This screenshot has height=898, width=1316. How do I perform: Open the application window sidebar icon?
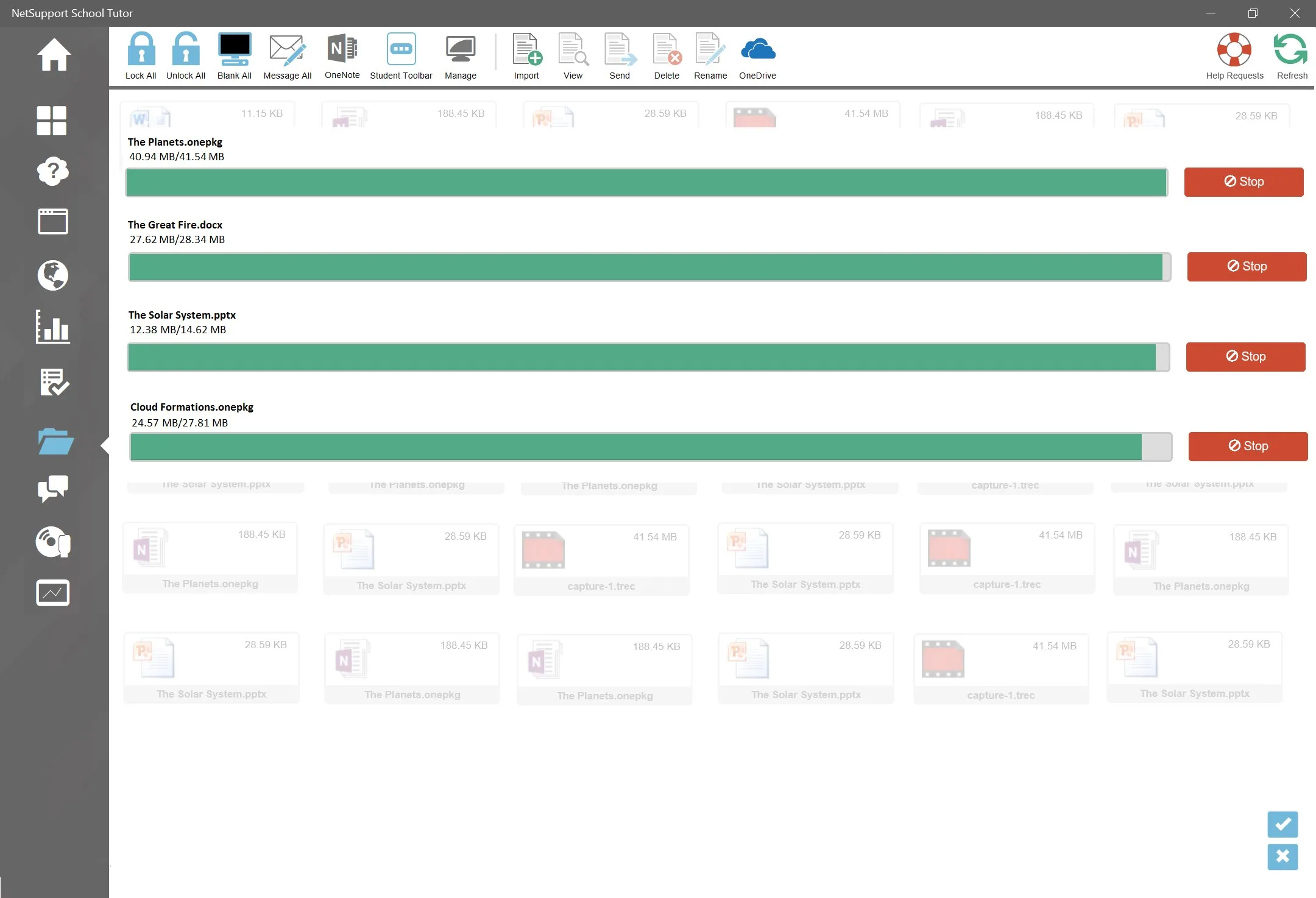point(53,221)
